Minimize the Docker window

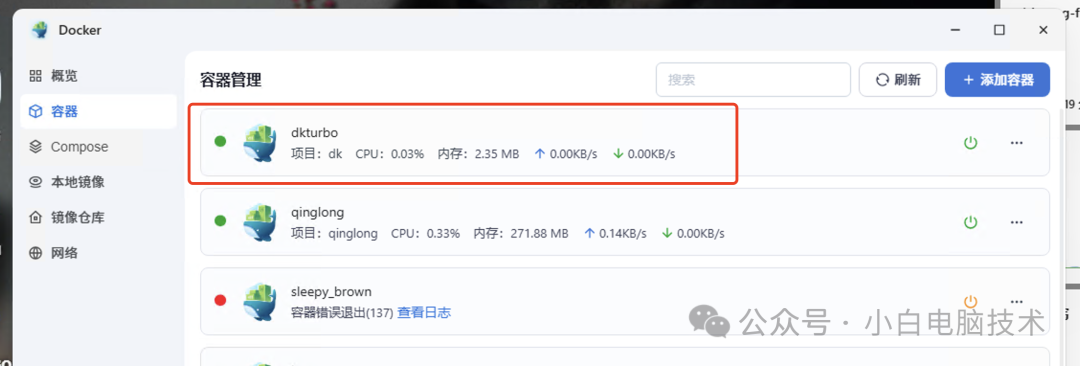pos(955,30)
